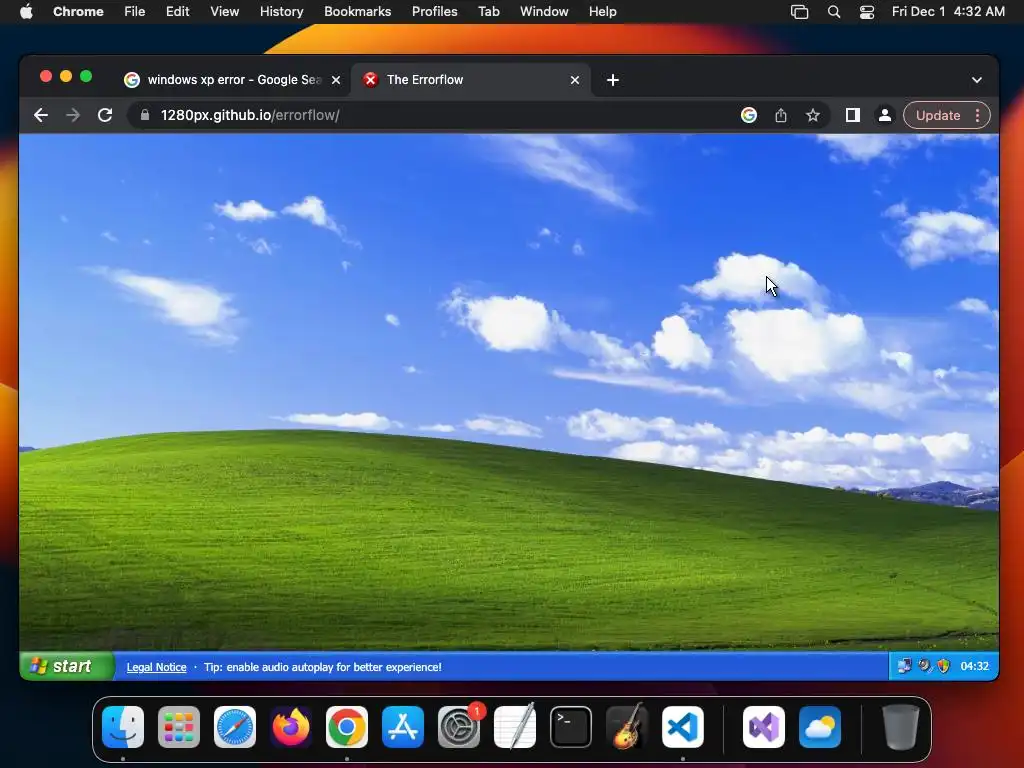This screenshot has height=768, width=1024.
Task: Launch GarageBand from the Dock
Action: [627, 726]
